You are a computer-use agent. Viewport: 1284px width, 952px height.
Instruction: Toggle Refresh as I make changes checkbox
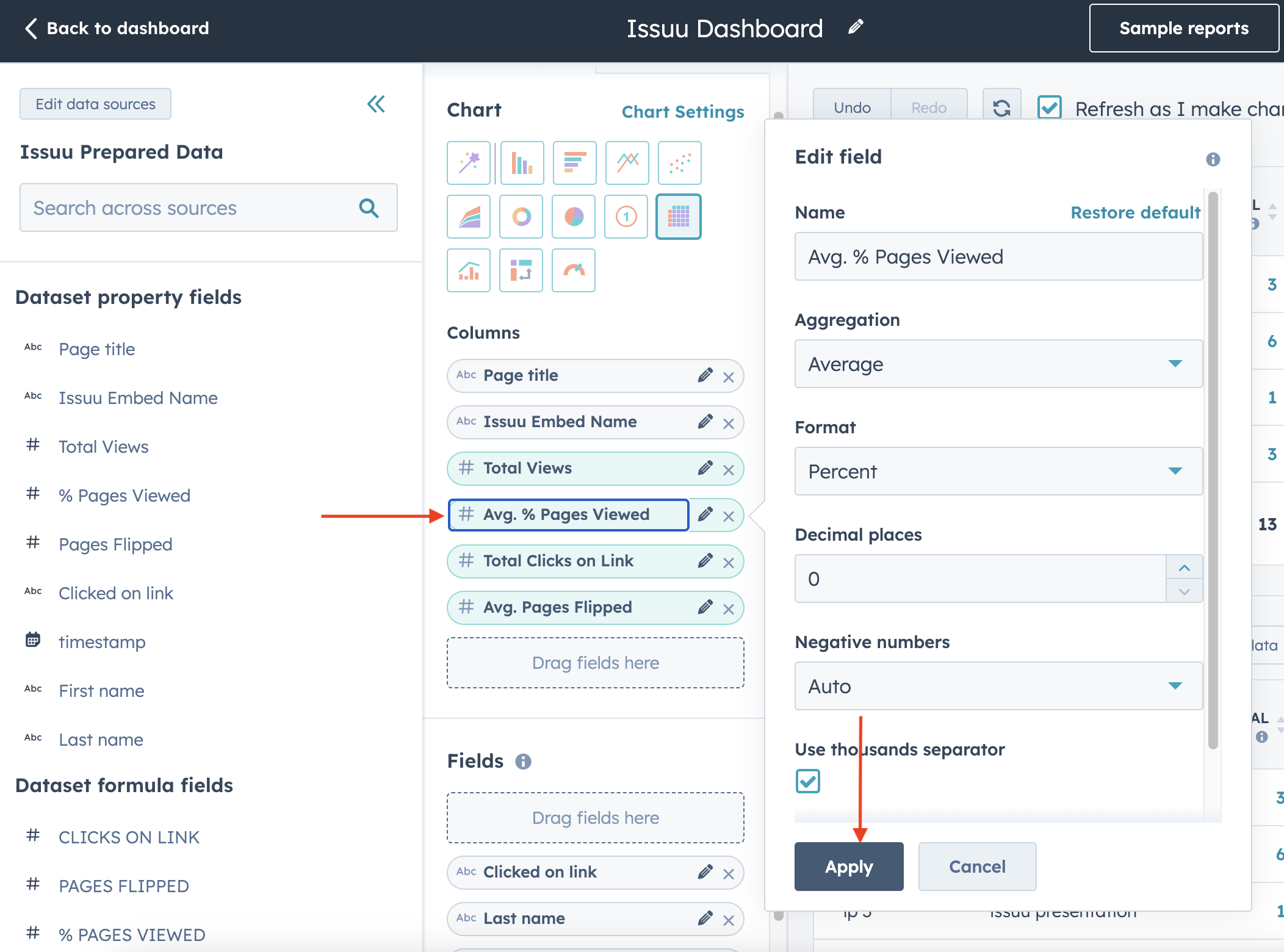(1050, 108)
